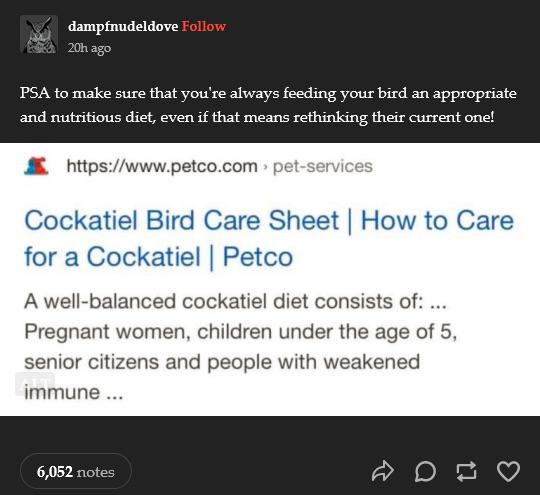Open replies with the speech bubble icon
The height and width of the screenshot is (495, 540).
[x=425, y=471]
